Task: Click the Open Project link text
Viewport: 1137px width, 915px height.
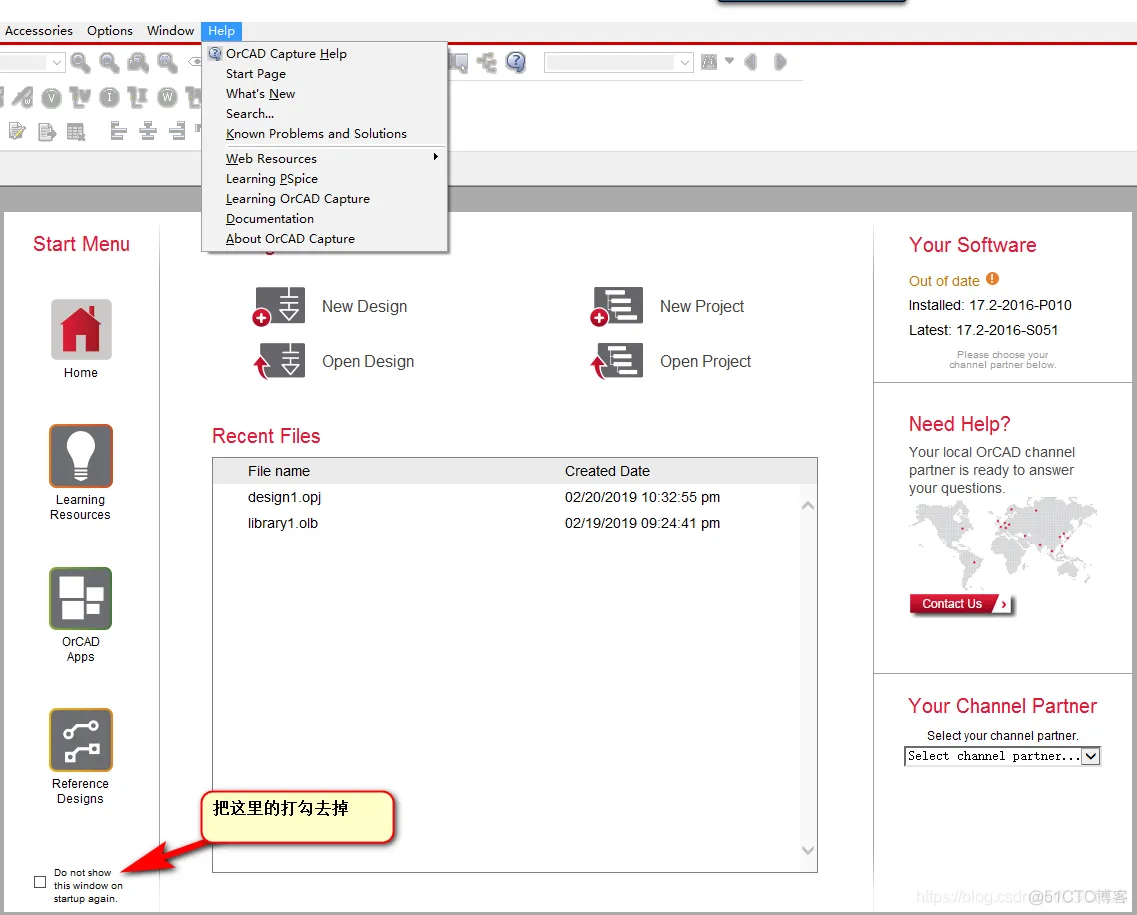Action: pyautogui.click(x=705, y=361)
